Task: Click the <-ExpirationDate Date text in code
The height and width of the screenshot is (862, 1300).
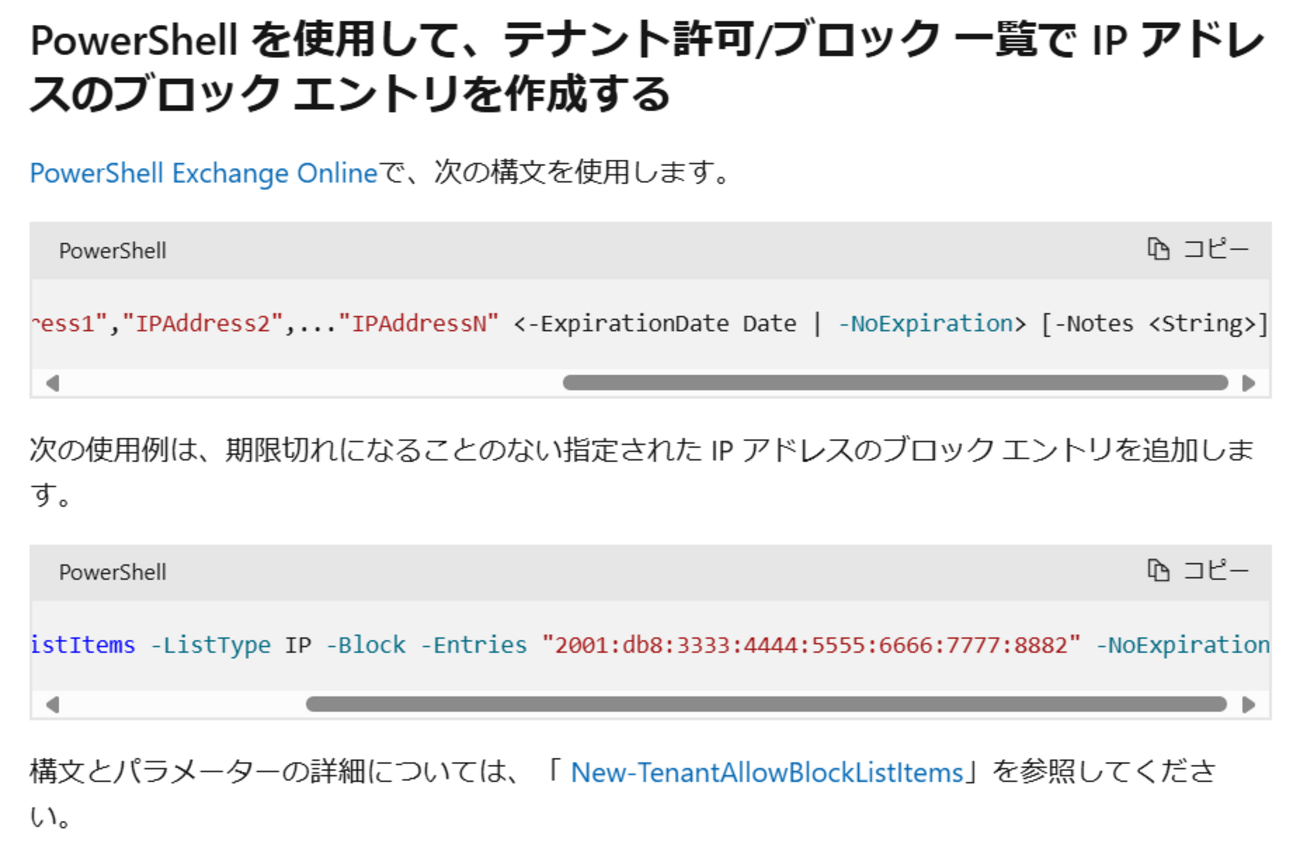Action: tap(655, 324)
